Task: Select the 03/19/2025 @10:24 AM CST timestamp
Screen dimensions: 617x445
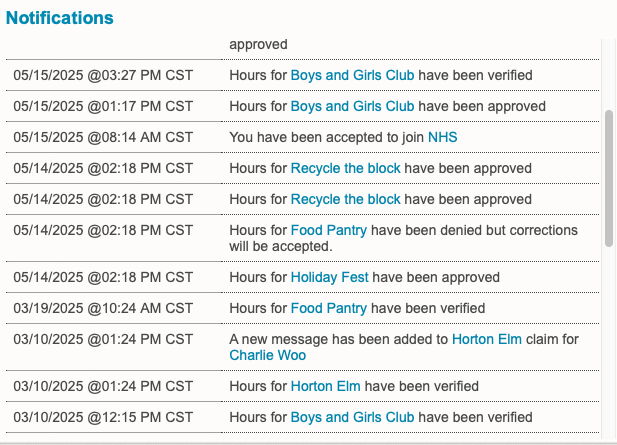Action: click(x=103, y=308)
